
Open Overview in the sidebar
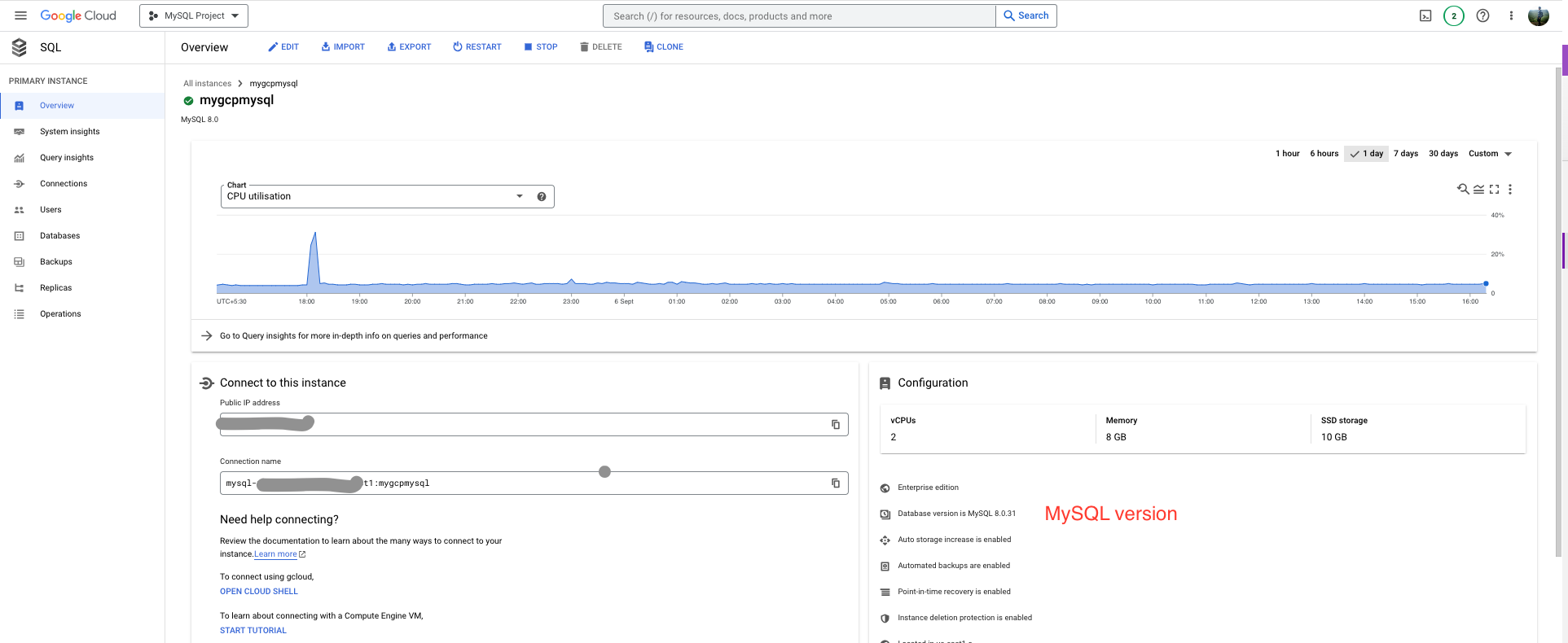(x=82, y=106)
